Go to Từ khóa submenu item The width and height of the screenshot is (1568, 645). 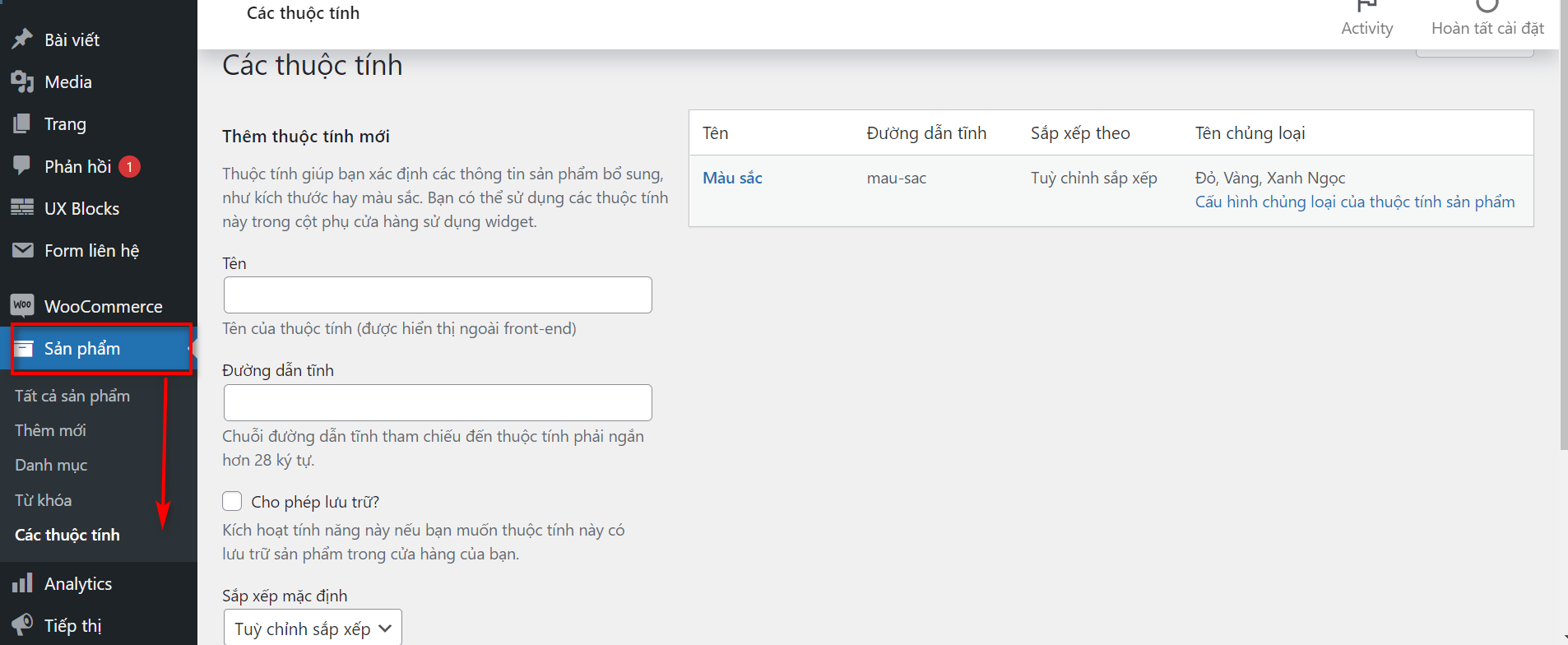click(43, 500)
